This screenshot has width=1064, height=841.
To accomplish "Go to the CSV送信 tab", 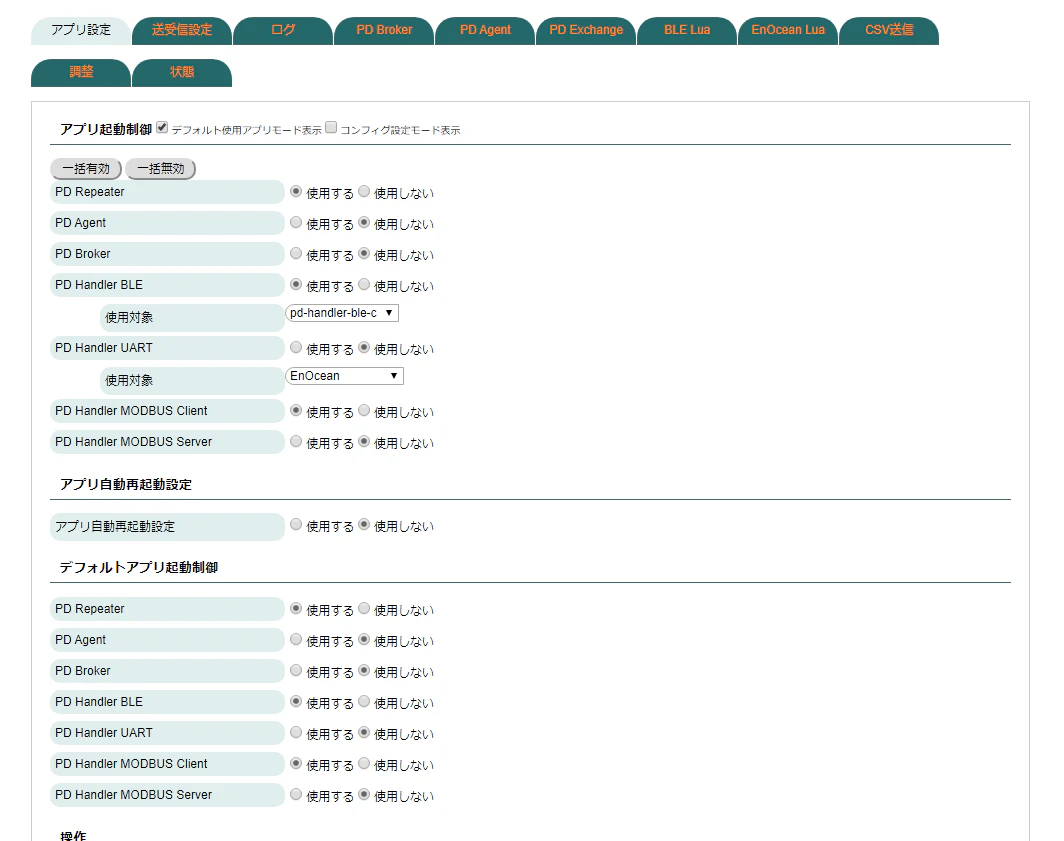I will (x=889, y=31).
